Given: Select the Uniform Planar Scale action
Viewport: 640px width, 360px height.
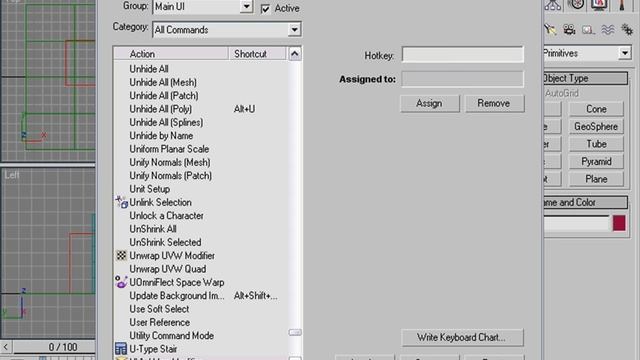Looking at the screenshot, I should (x=169, y=149).
